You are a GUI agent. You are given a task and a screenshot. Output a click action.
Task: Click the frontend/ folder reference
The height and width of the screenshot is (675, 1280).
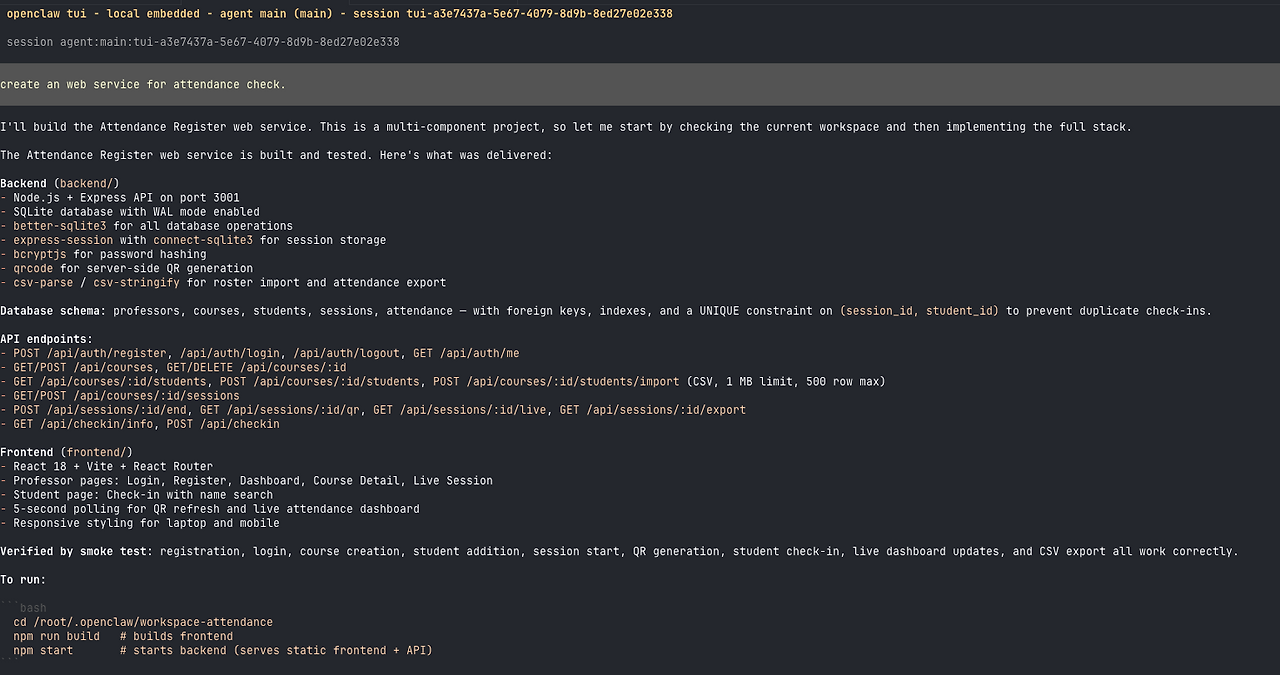click(97, 452)
